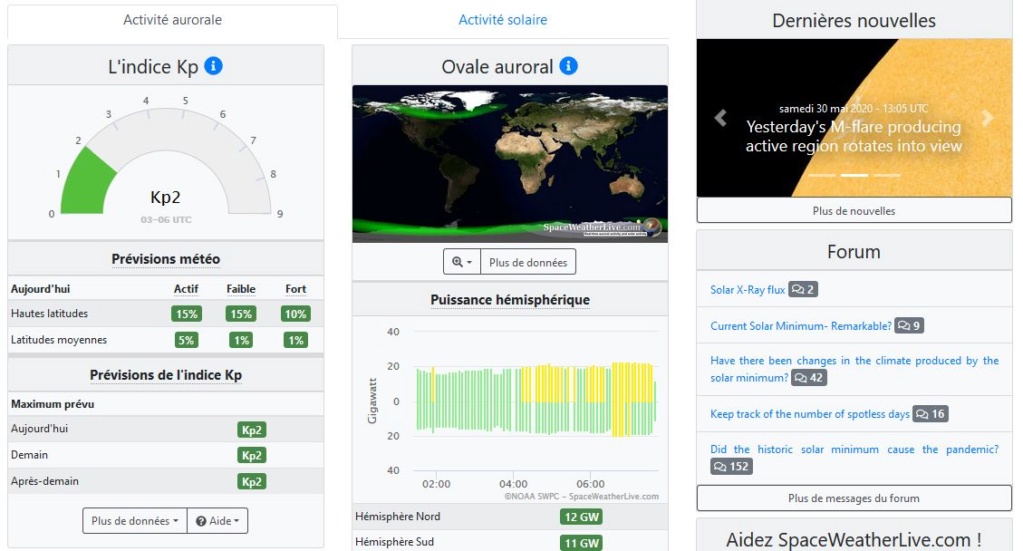Open the M-flare active region news headline

tap(853, 136)
